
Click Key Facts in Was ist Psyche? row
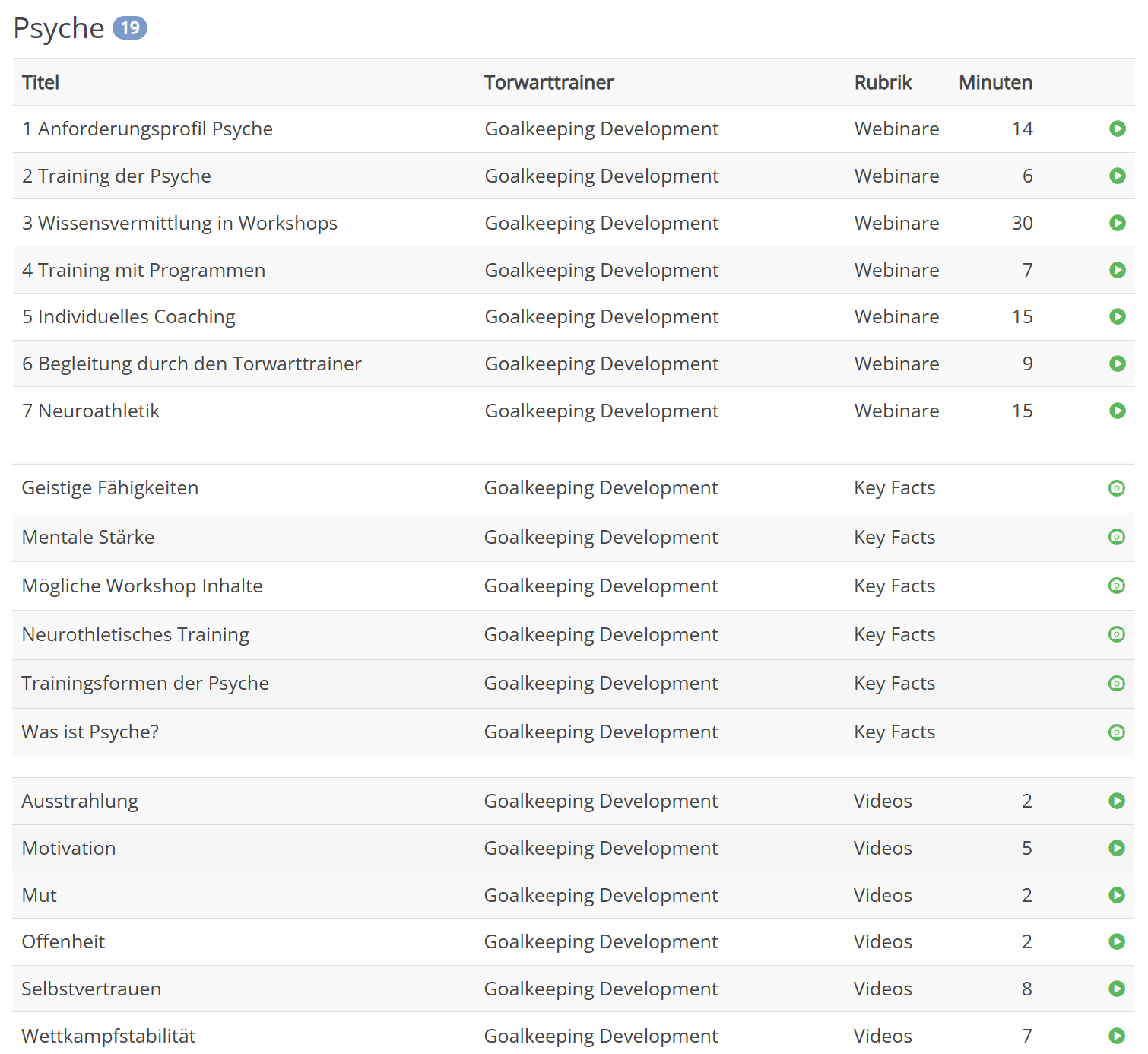894,732
